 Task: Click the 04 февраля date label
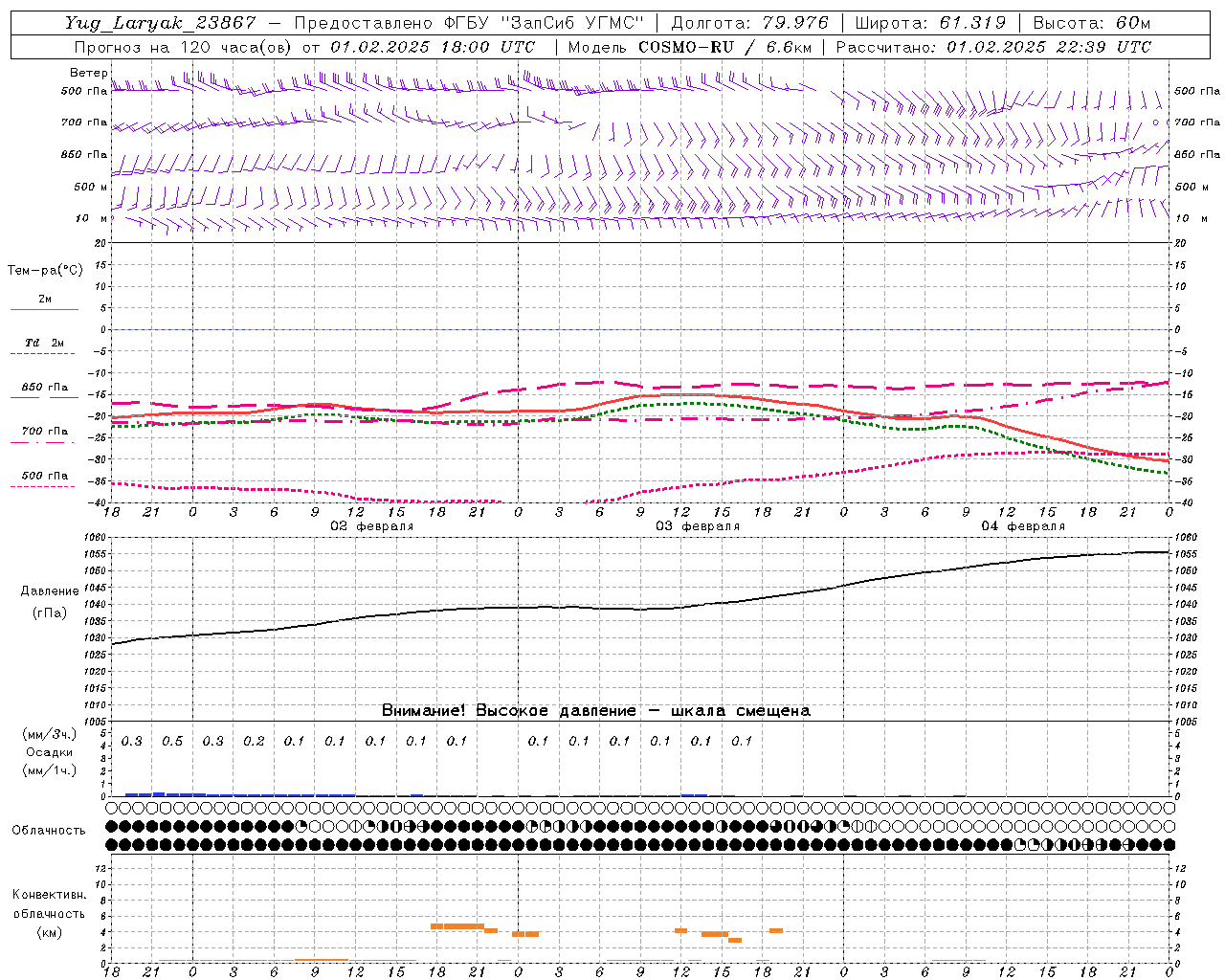pyautogui.click(x=1023, y=526)
